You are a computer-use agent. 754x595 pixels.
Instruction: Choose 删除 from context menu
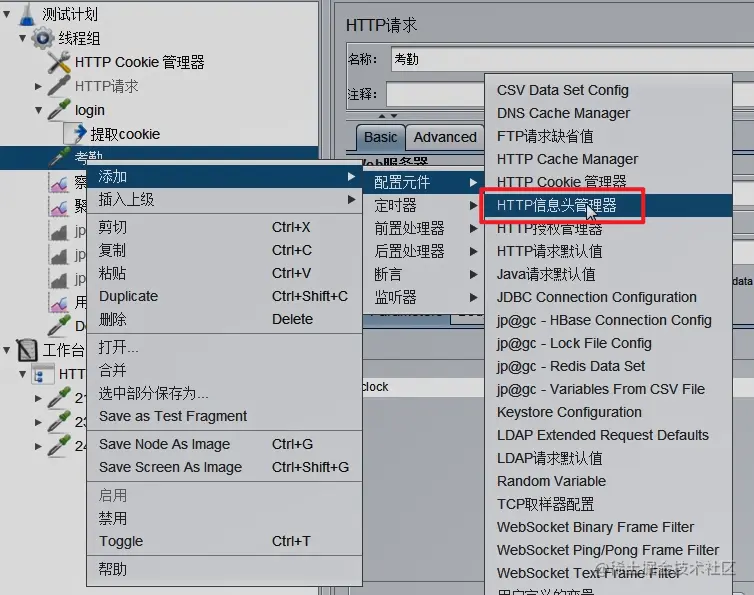(224, 319)
